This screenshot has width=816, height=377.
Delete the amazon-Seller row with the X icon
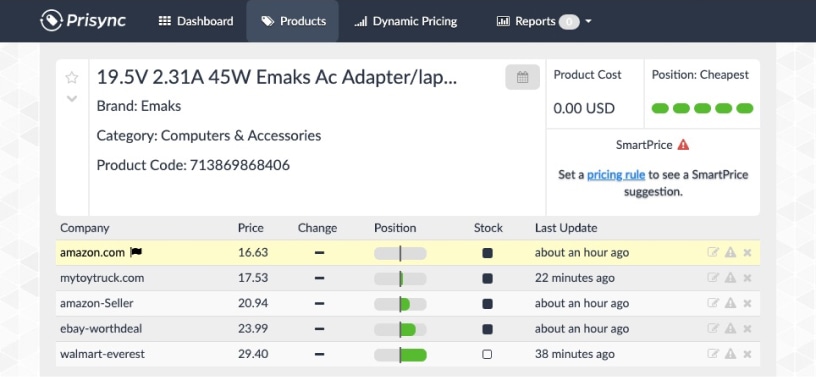tap(747, 304)
